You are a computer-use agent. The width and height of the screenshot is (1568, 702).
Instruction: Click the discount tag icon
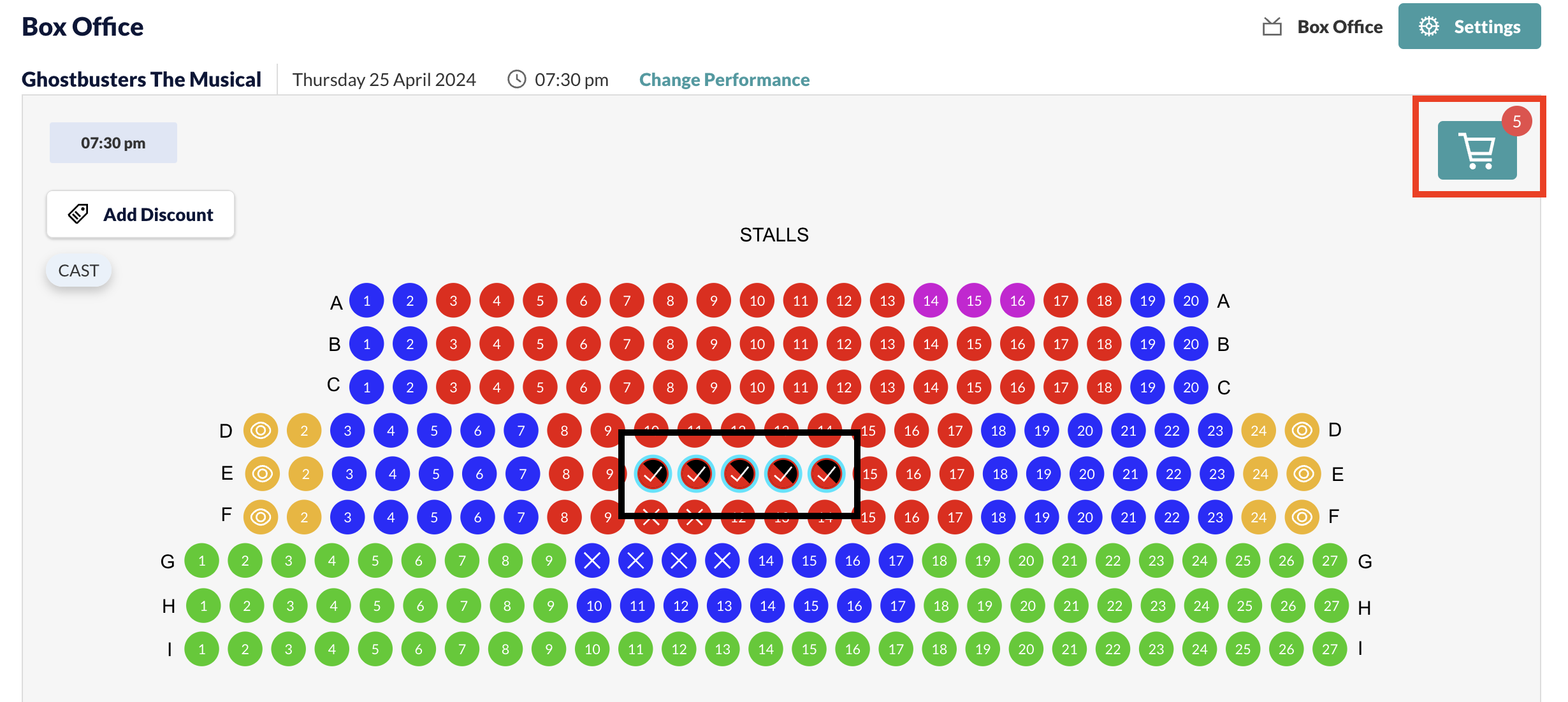coord(78,214)
